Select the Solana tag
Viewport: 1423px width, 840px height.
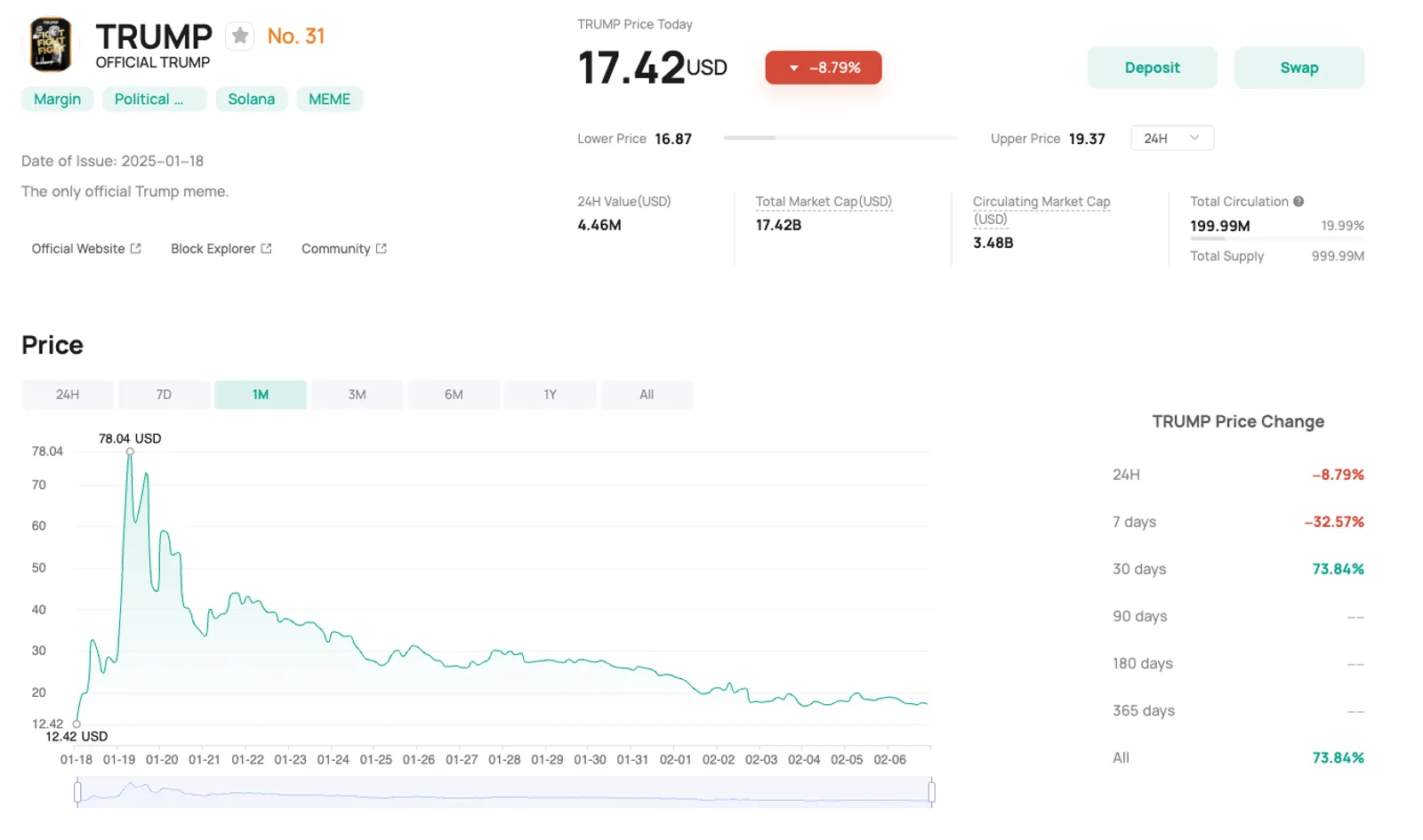tap(252, 100)
